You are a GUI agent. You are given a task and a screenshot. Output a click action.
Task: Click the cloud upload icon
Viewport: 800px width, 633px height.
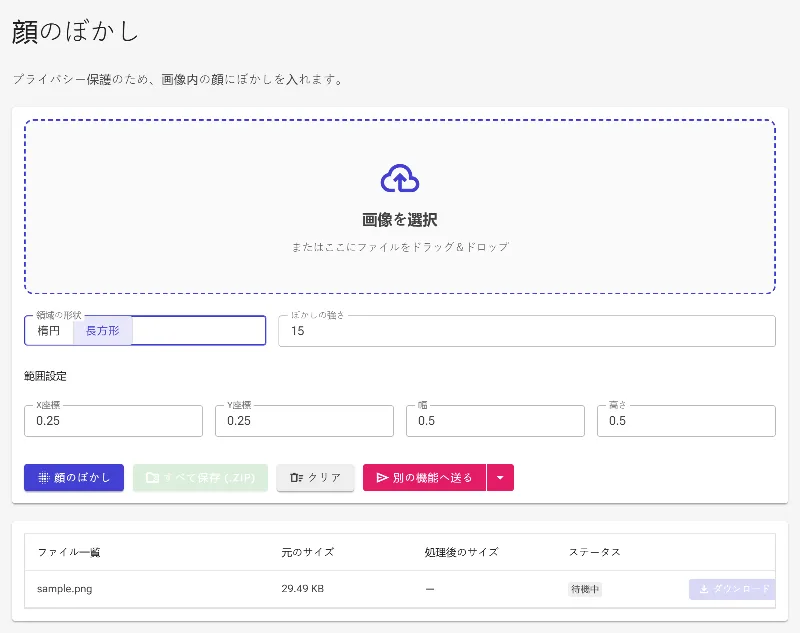[x=400, y=179]
